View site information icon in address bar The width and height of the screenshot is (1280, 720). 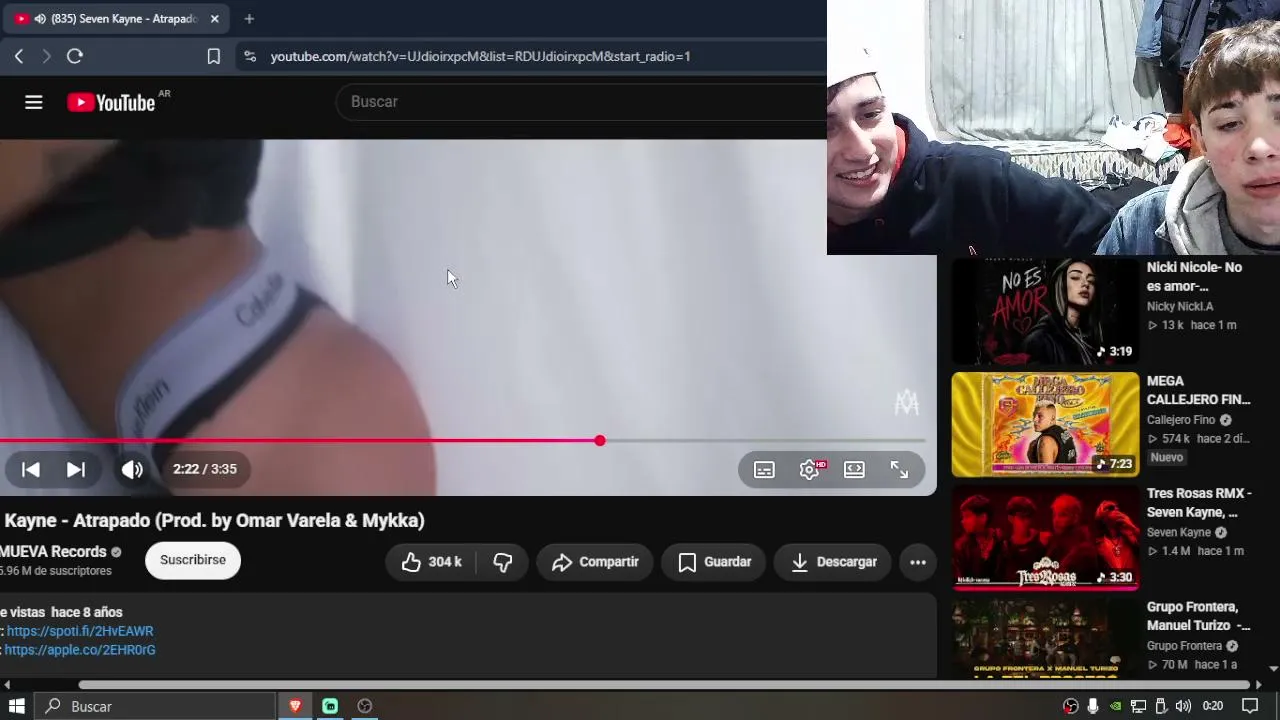(249, 57)
